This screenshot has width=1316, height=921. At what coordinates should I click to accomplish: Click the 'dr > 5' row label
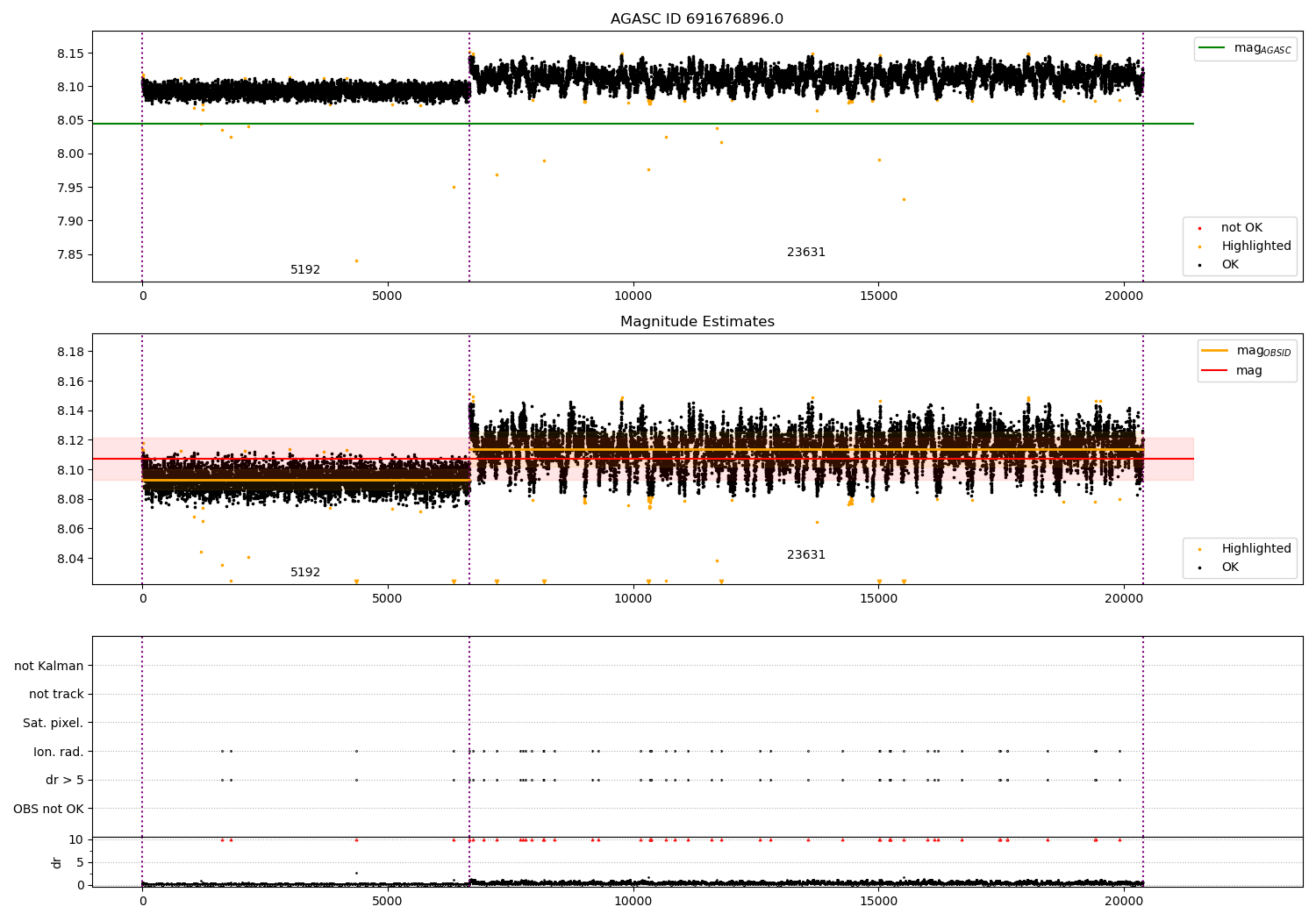[x=65, y=780]
